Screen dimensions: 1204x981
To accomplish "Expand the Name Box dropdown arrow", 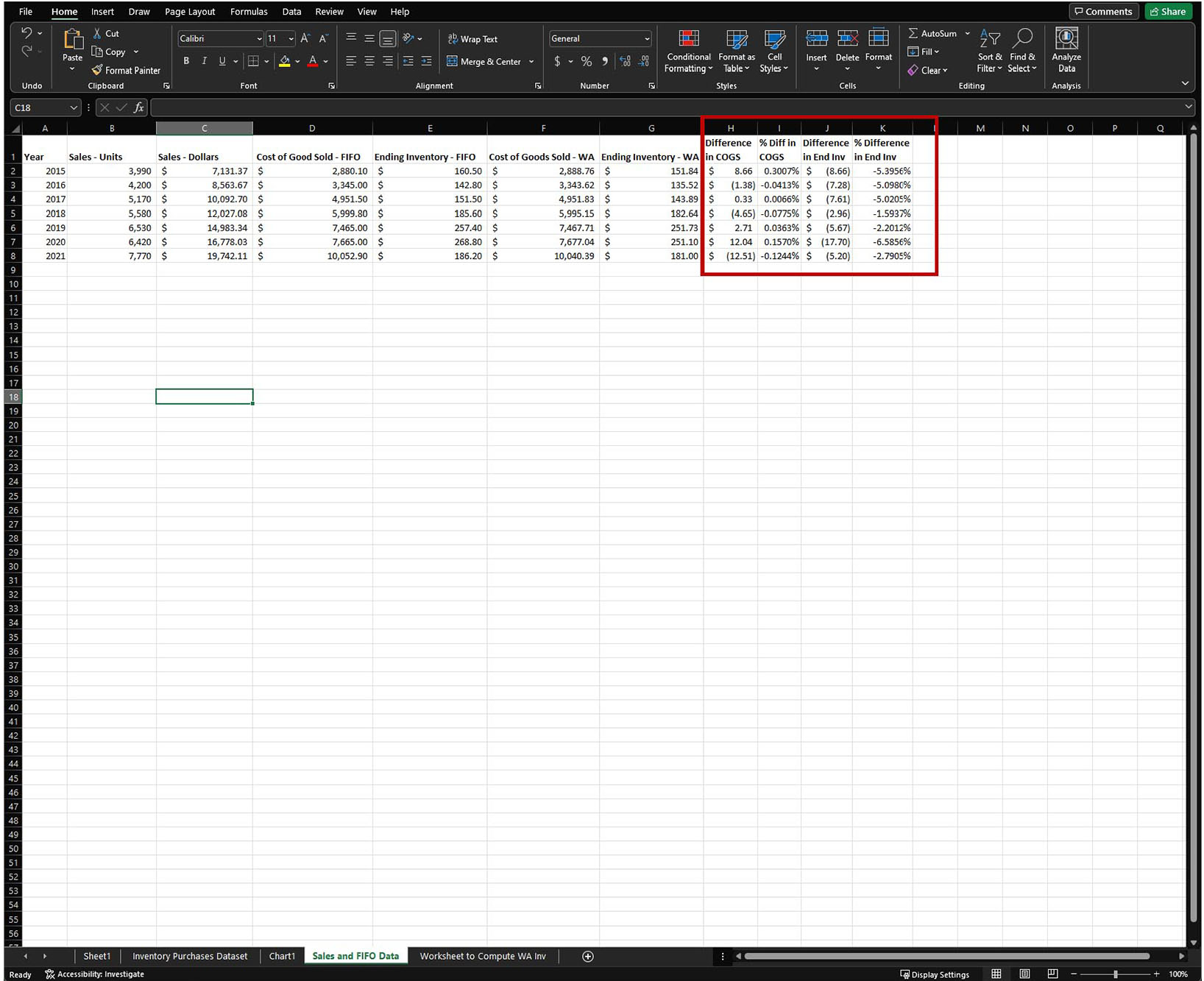I will pyautogui.click(x=73, y=107).
